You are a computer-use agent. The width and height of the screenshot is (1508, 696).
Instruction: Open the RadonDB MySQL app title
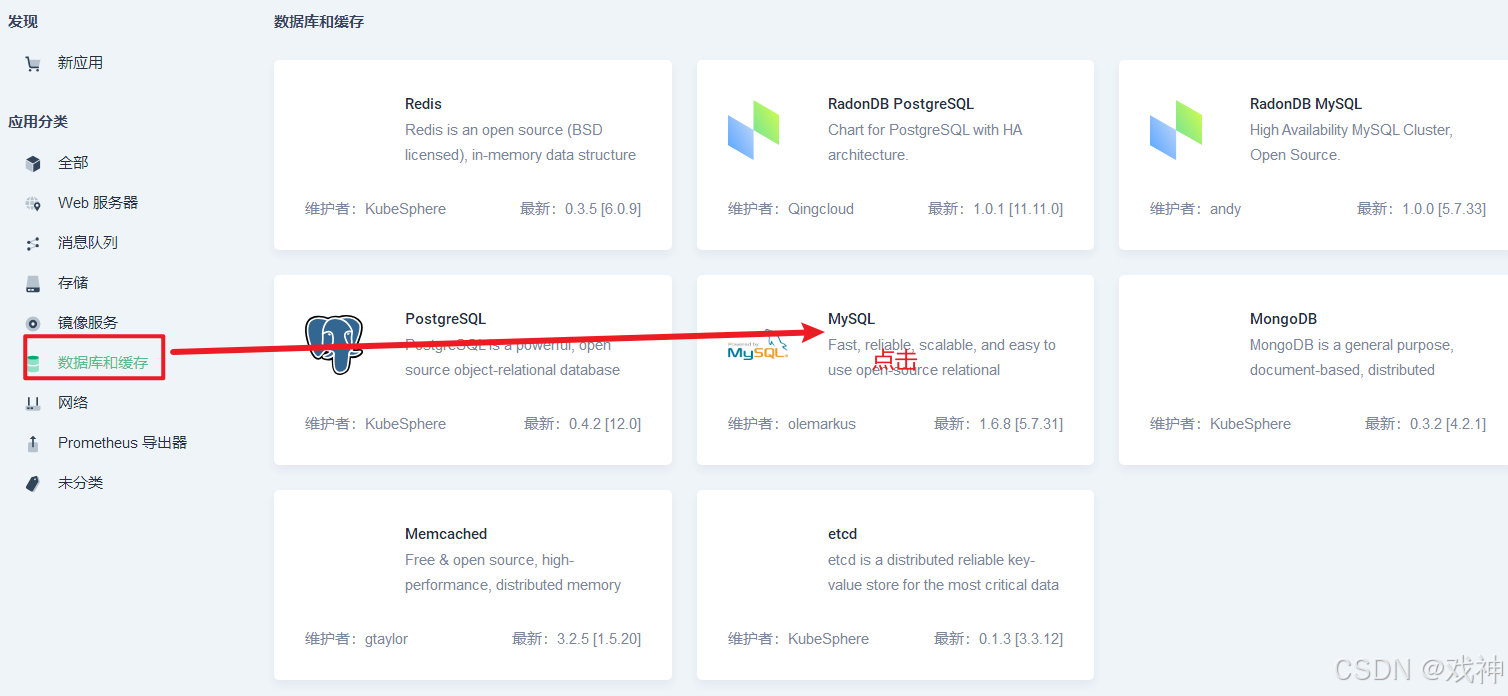click(1305, 104)
